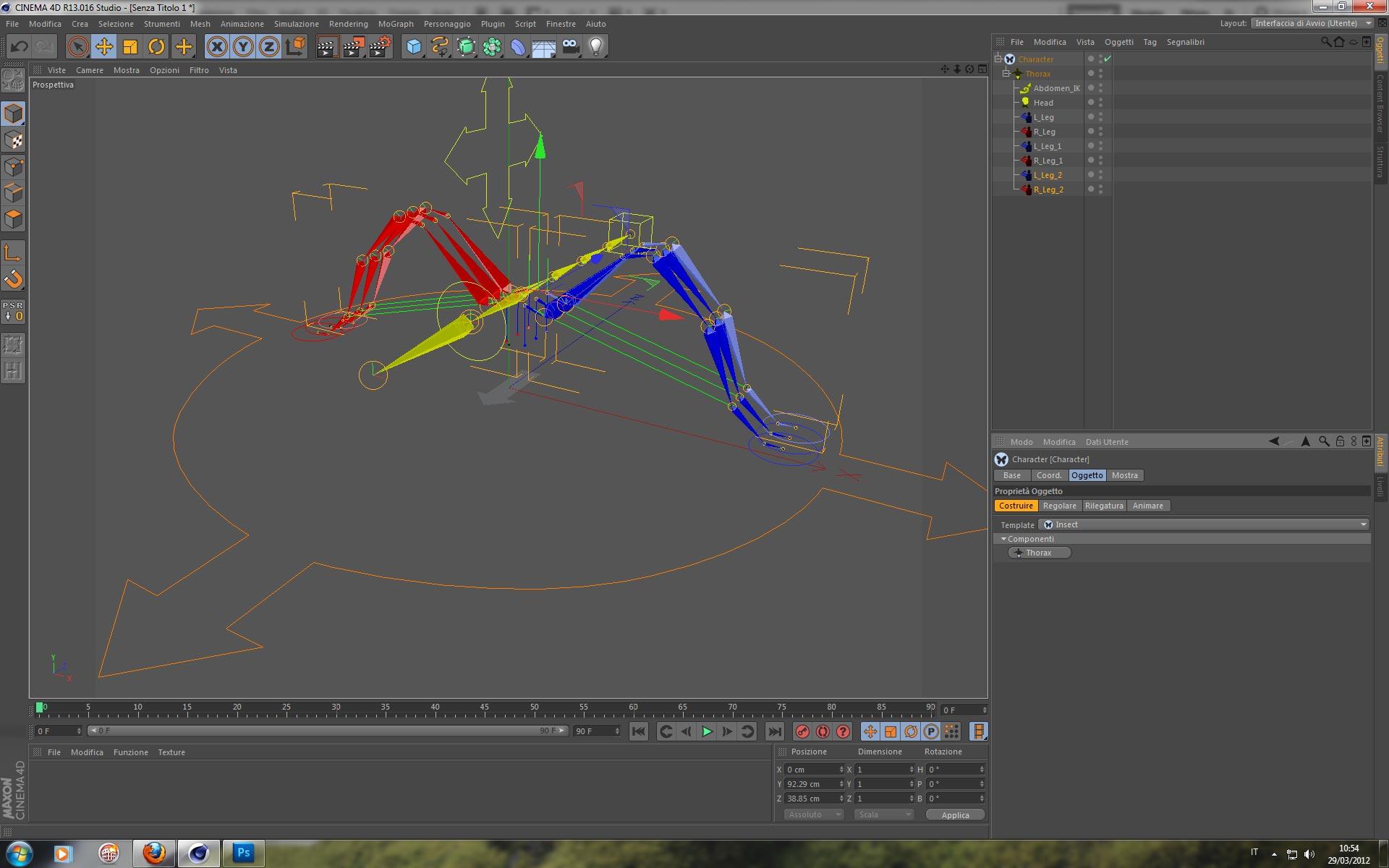
Task: Click the Undo arrow icon
Action: point(19,47)
